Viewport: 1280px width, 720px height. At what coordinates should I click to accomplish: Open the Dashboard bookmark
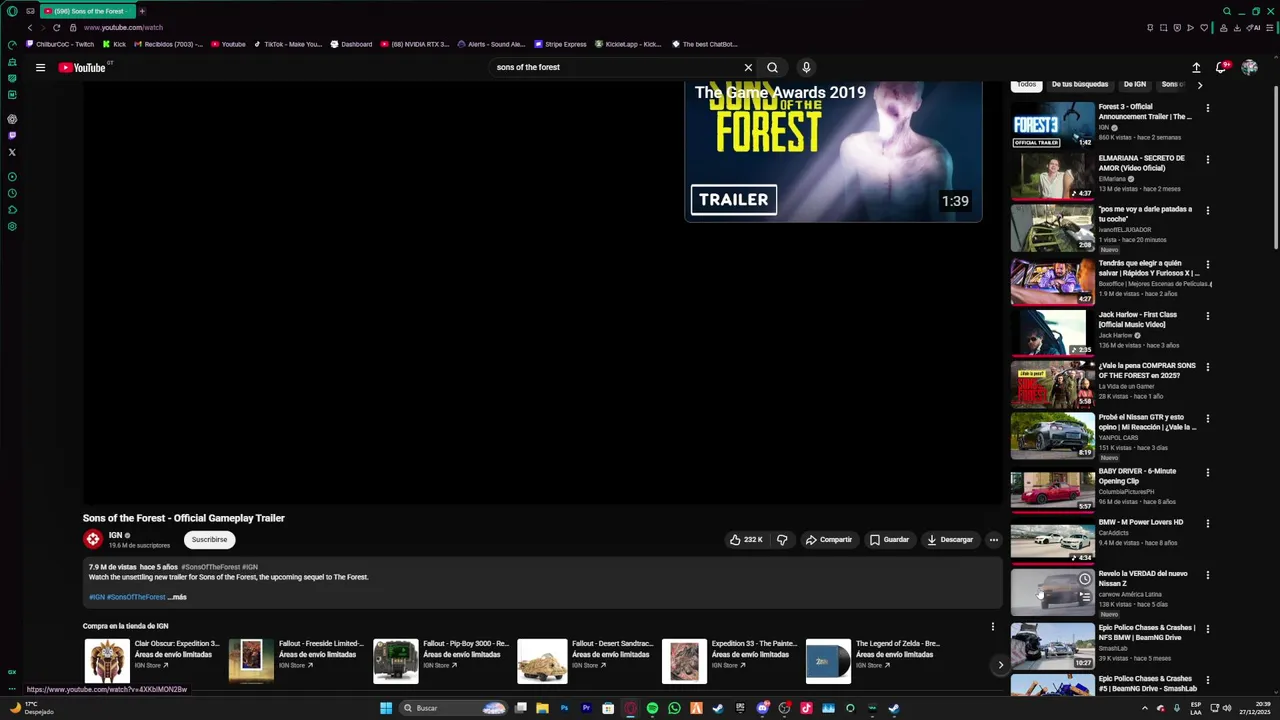[x=351, y=44]
